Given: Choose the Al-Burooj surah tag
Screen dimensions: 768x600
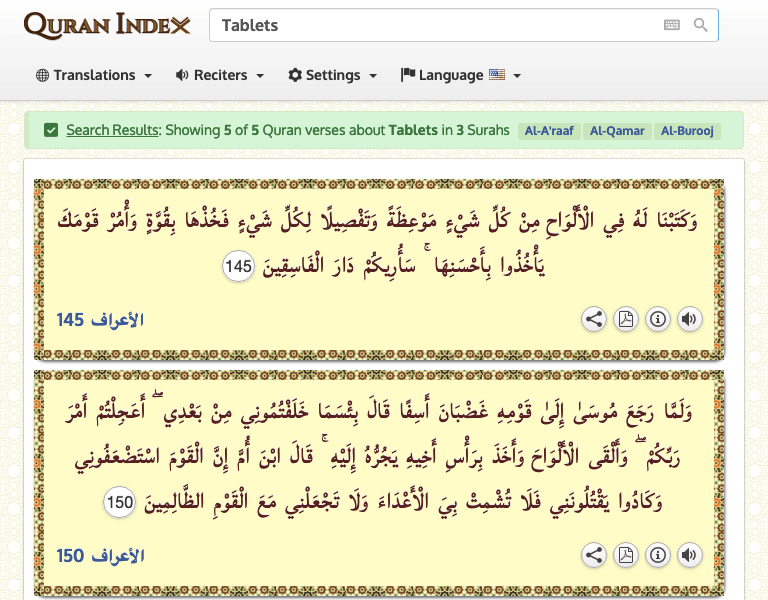Looking at the screenshot, I should click(688, 131).
